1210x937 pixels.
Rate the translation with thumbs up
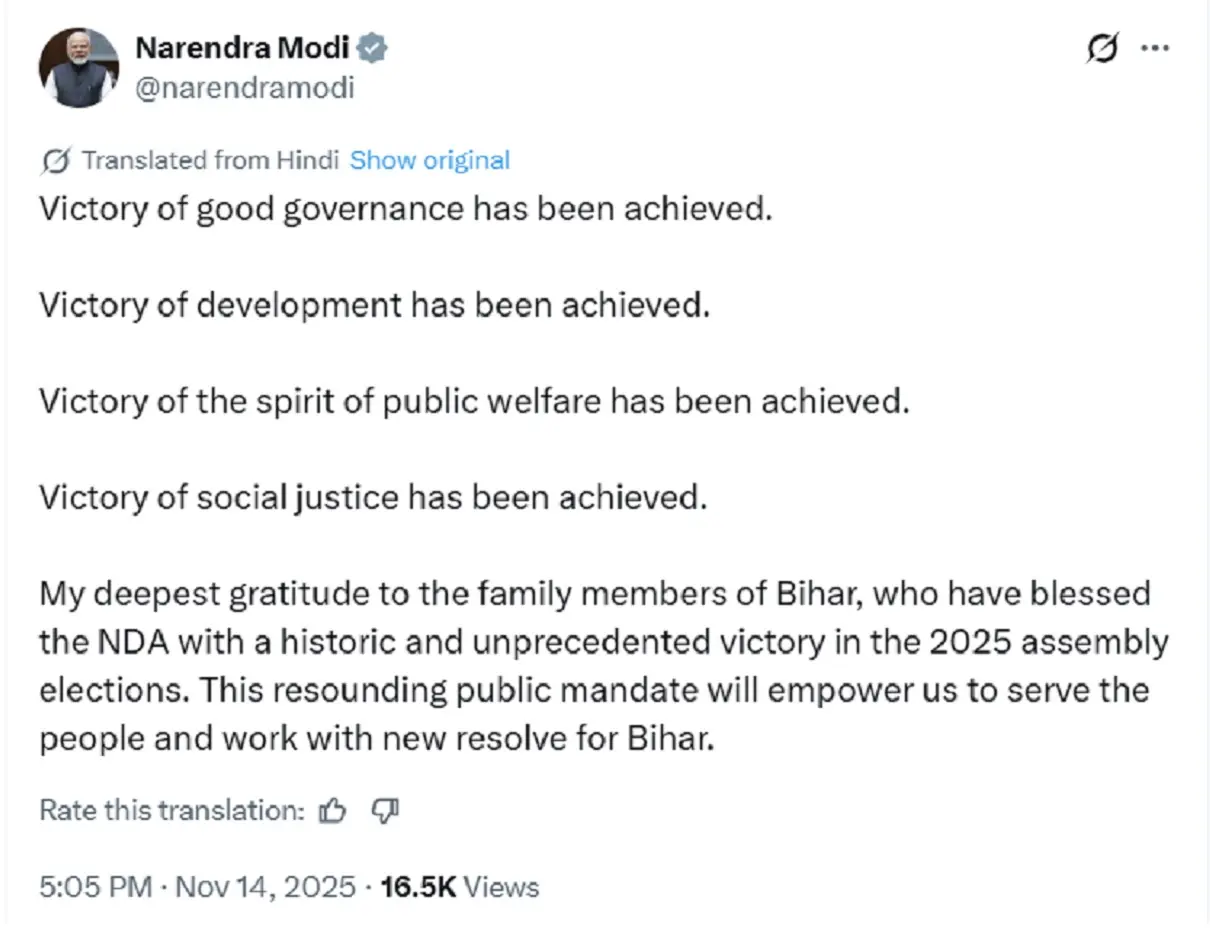[332, 811]
